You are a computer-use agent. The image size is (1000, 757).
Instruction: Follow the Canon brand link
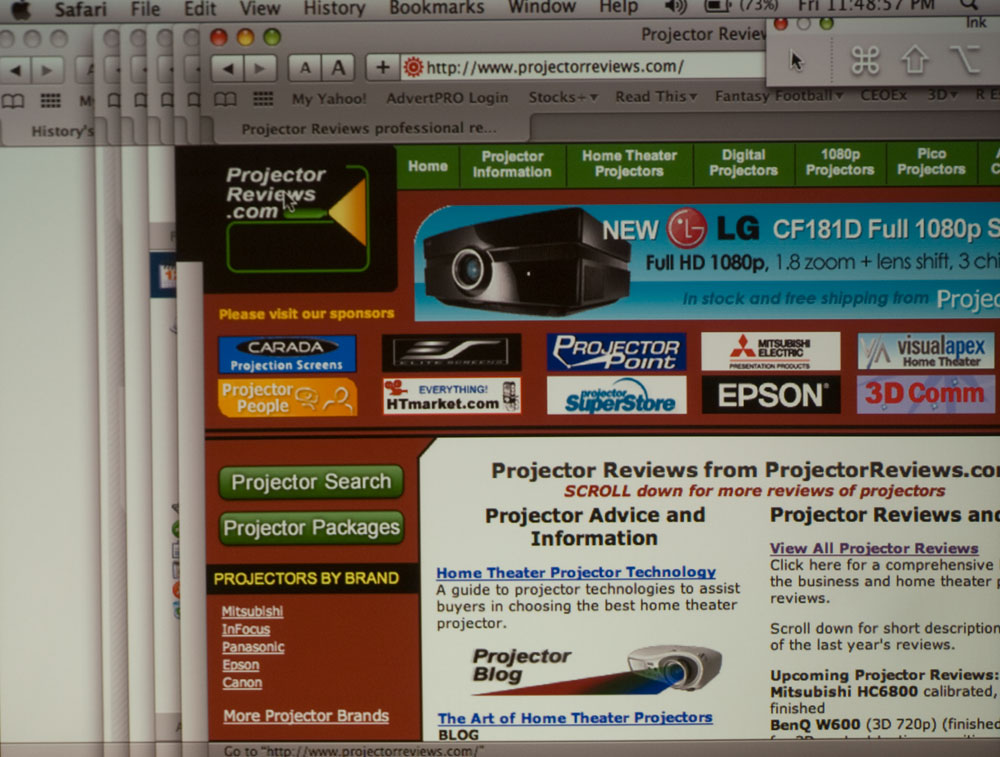242,683
